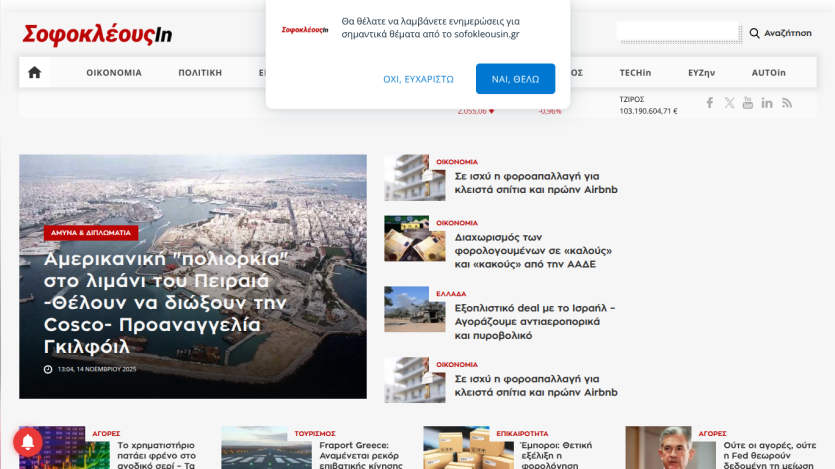Click the Αναζήτηση search label
Image resolution: width=835 pixels, height=469 pixels.
point(788,33)
